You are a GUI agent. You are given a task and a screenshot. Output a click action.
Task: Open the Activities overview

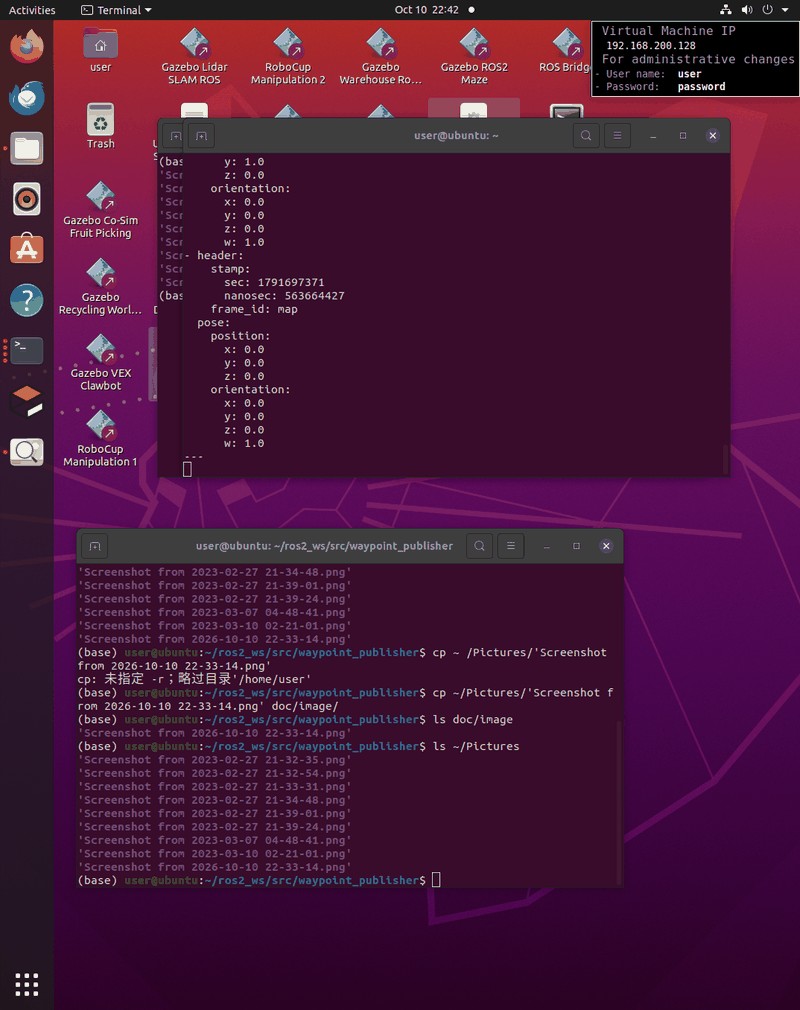tap(32, 10)
